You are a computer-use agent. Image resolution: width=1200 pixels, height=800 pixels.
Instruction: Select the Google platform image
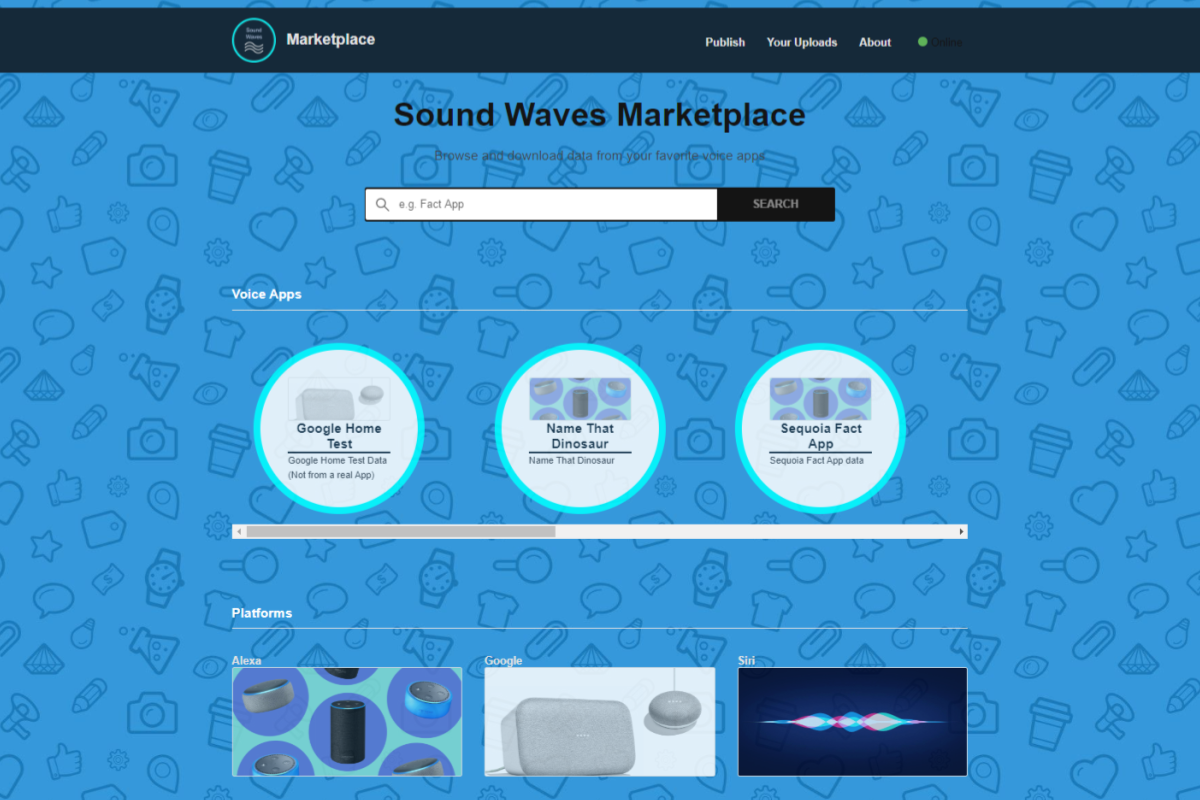(600, 722)
